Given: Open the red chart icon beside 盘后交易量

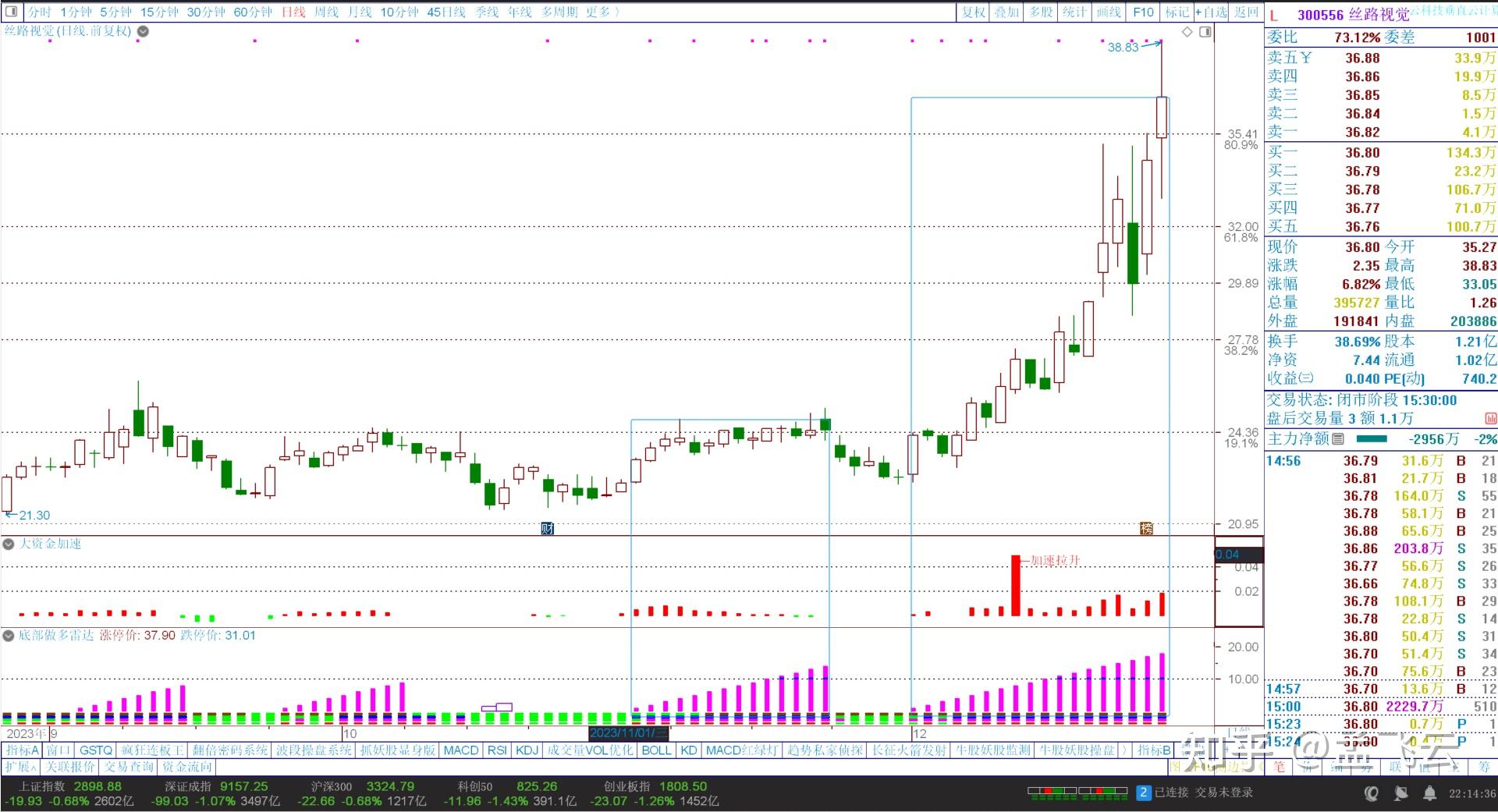Looking at the screenshot, I should (x=1491, y=419).
